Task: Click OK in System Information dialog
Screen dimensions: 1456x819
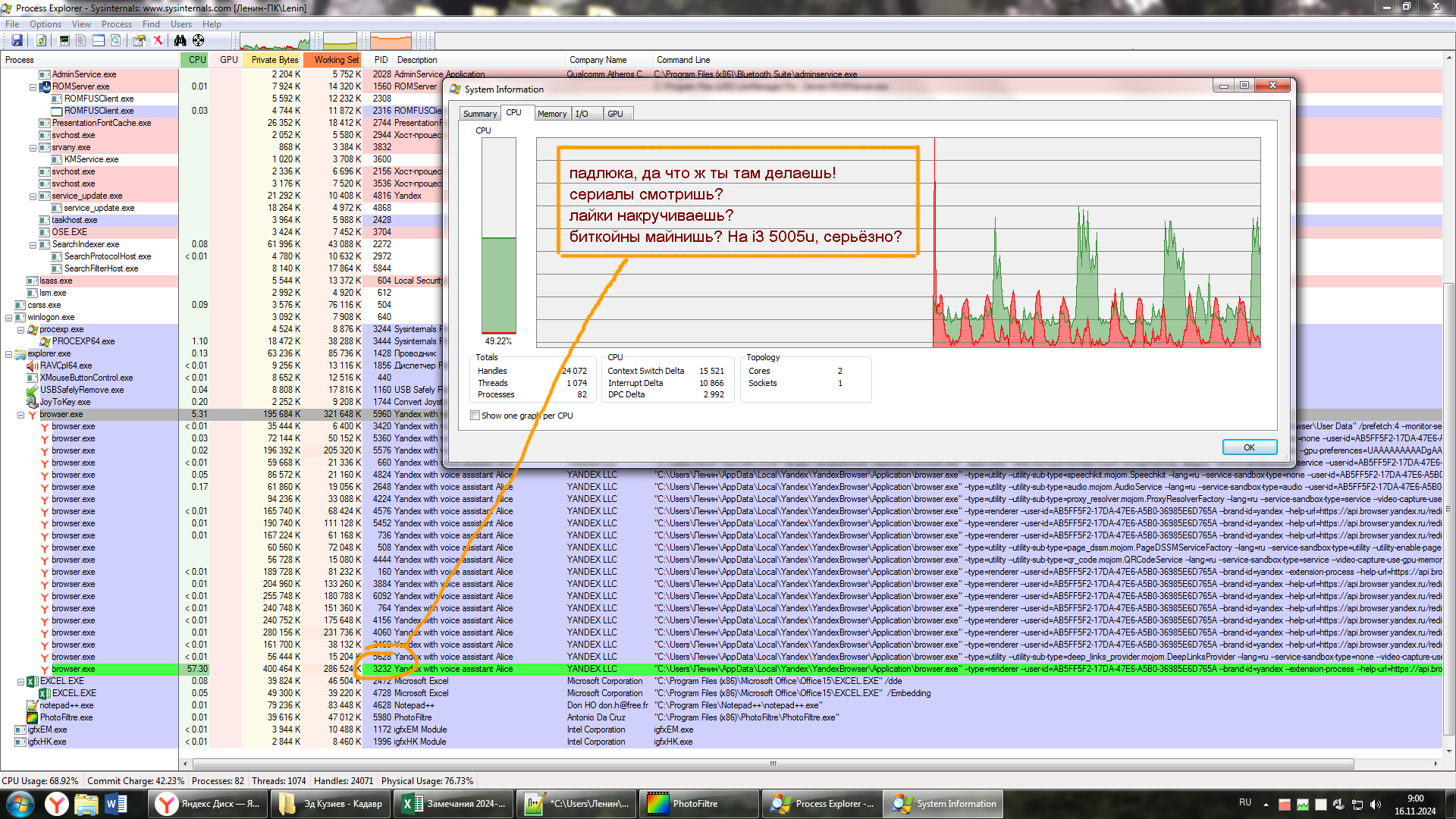Action: coord(1249,447)
